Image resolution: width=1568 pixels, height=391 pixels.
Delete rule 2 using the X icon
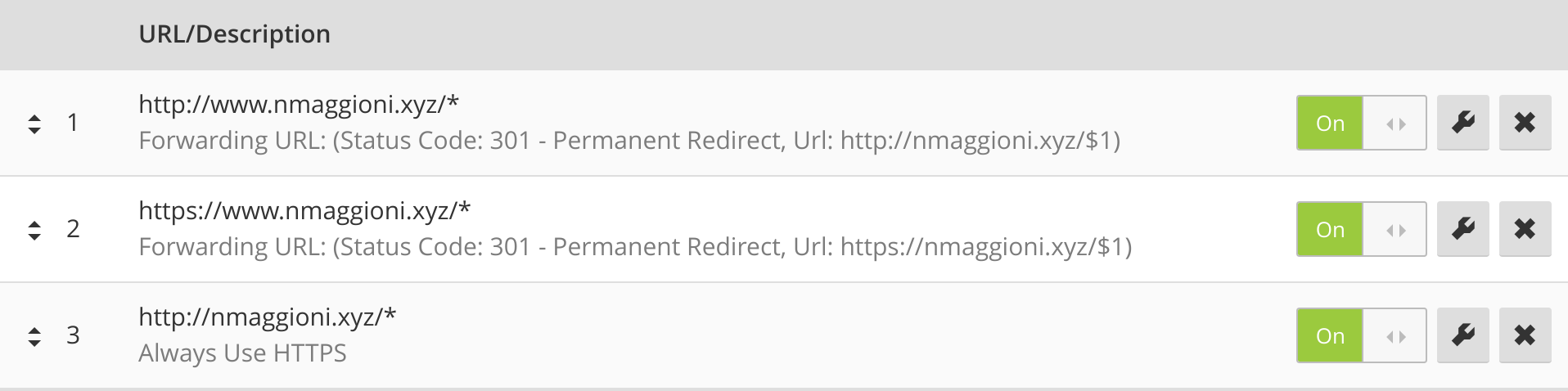1525,229
